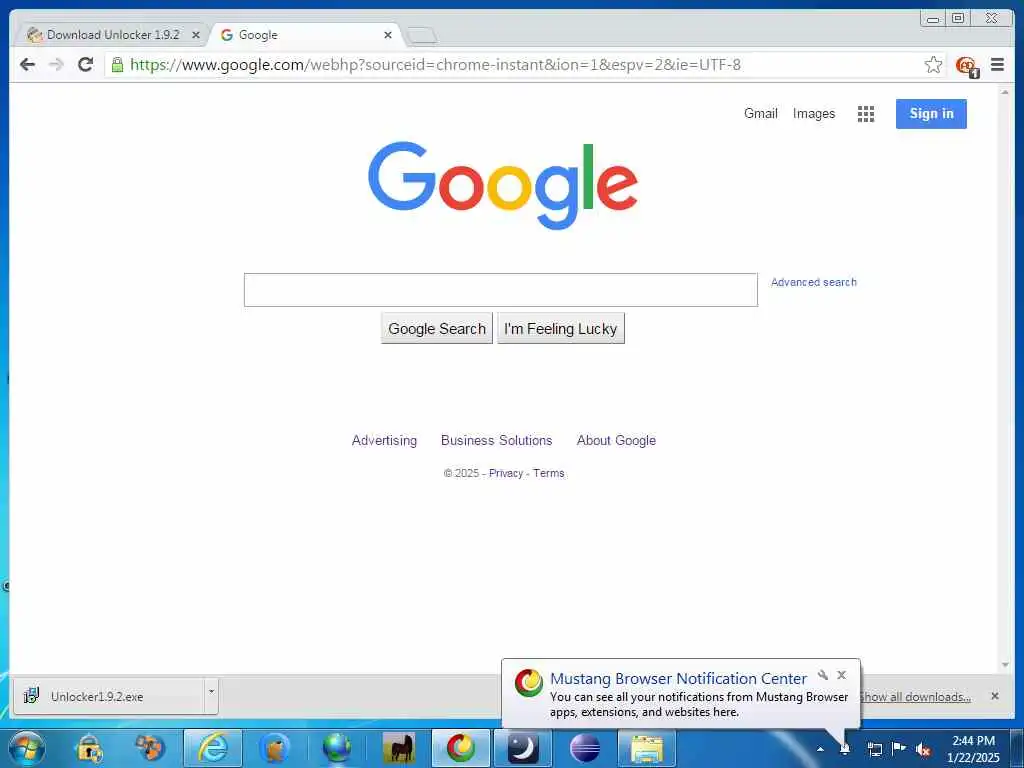Open the Eclipse sphere taskbar app

point(584,748)
